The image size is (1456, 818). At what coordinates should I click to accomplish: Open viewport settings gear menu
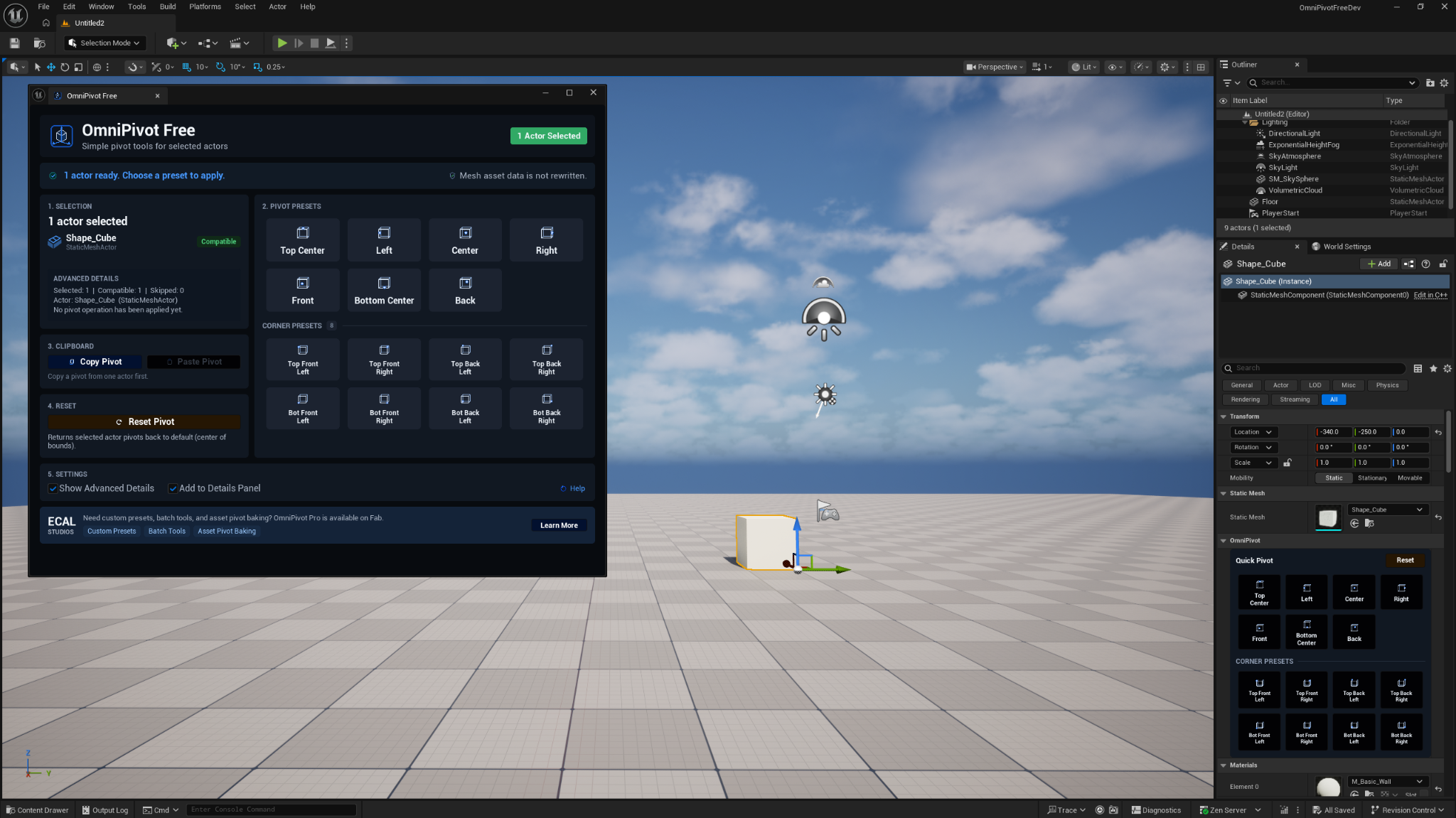1167,67
